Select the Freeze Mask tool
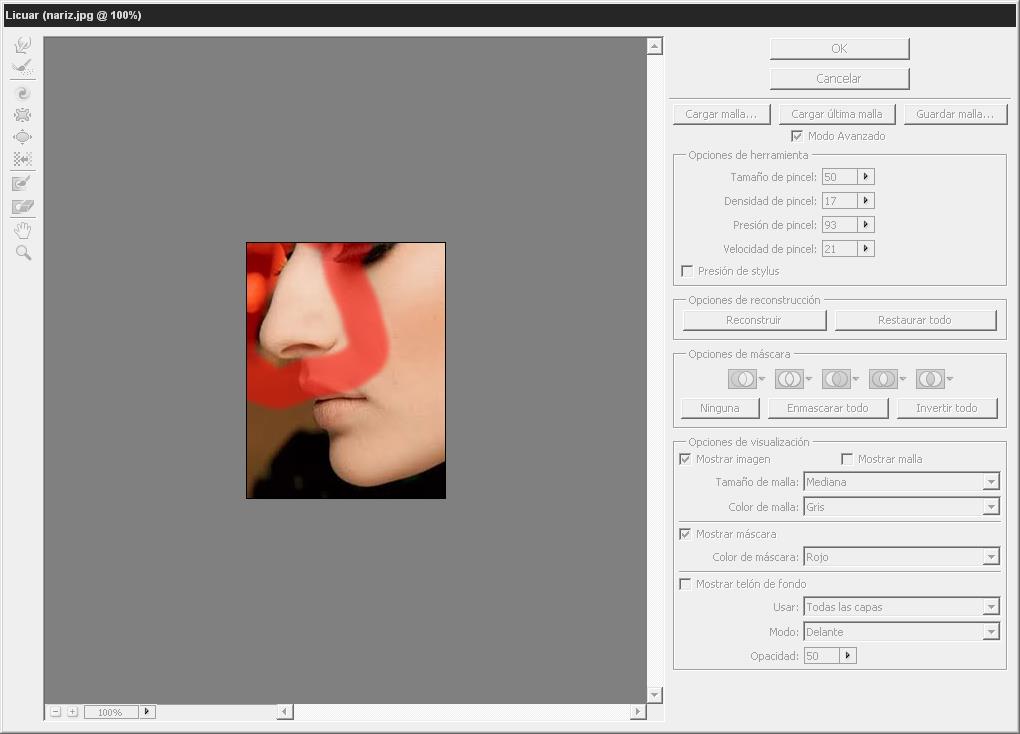The image size is (1020, 734). pyautogui.click(x=23, y=183)
